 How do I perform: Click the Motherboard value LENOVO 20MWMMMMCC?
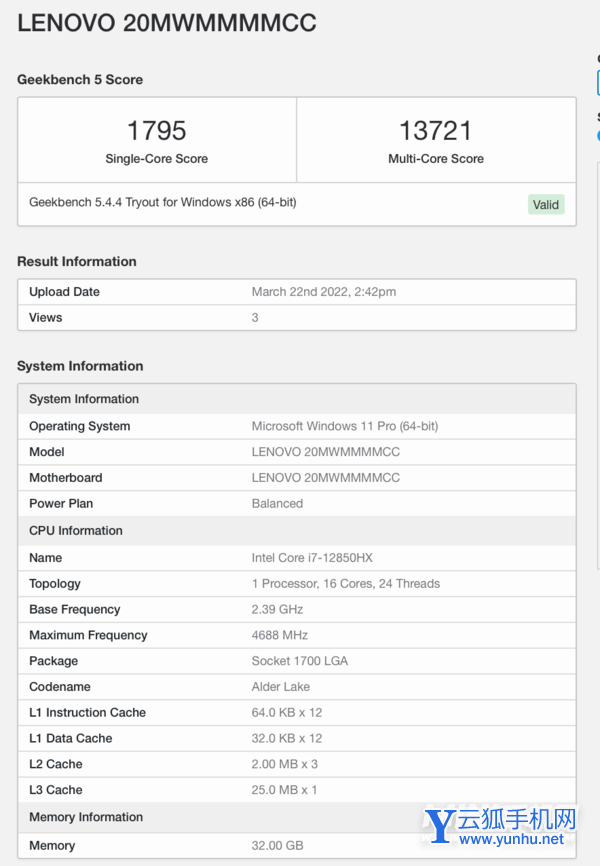click(325, 478)
